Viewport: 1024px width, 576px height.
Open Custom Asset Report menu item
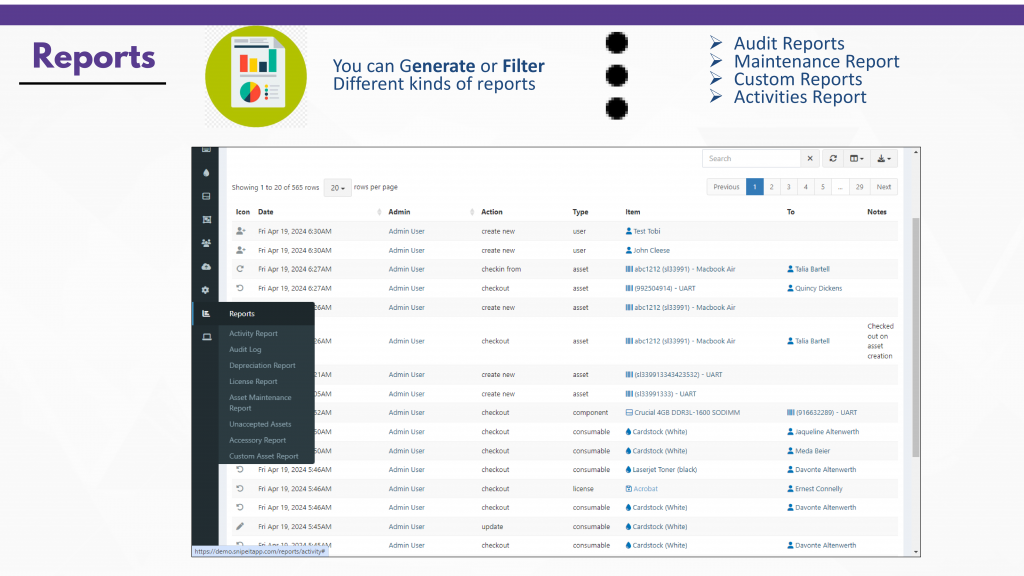point(263,456)
